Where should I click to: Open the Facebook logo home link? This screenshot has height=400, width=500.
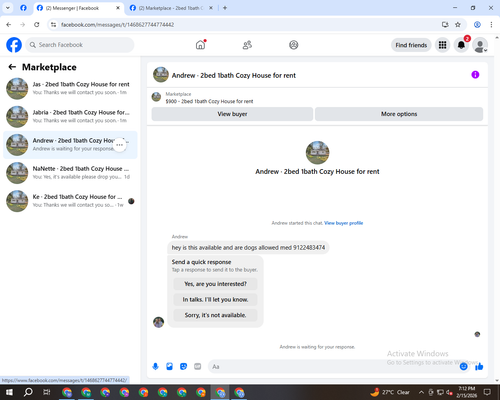pyautogui.click(x=14, y=45)
